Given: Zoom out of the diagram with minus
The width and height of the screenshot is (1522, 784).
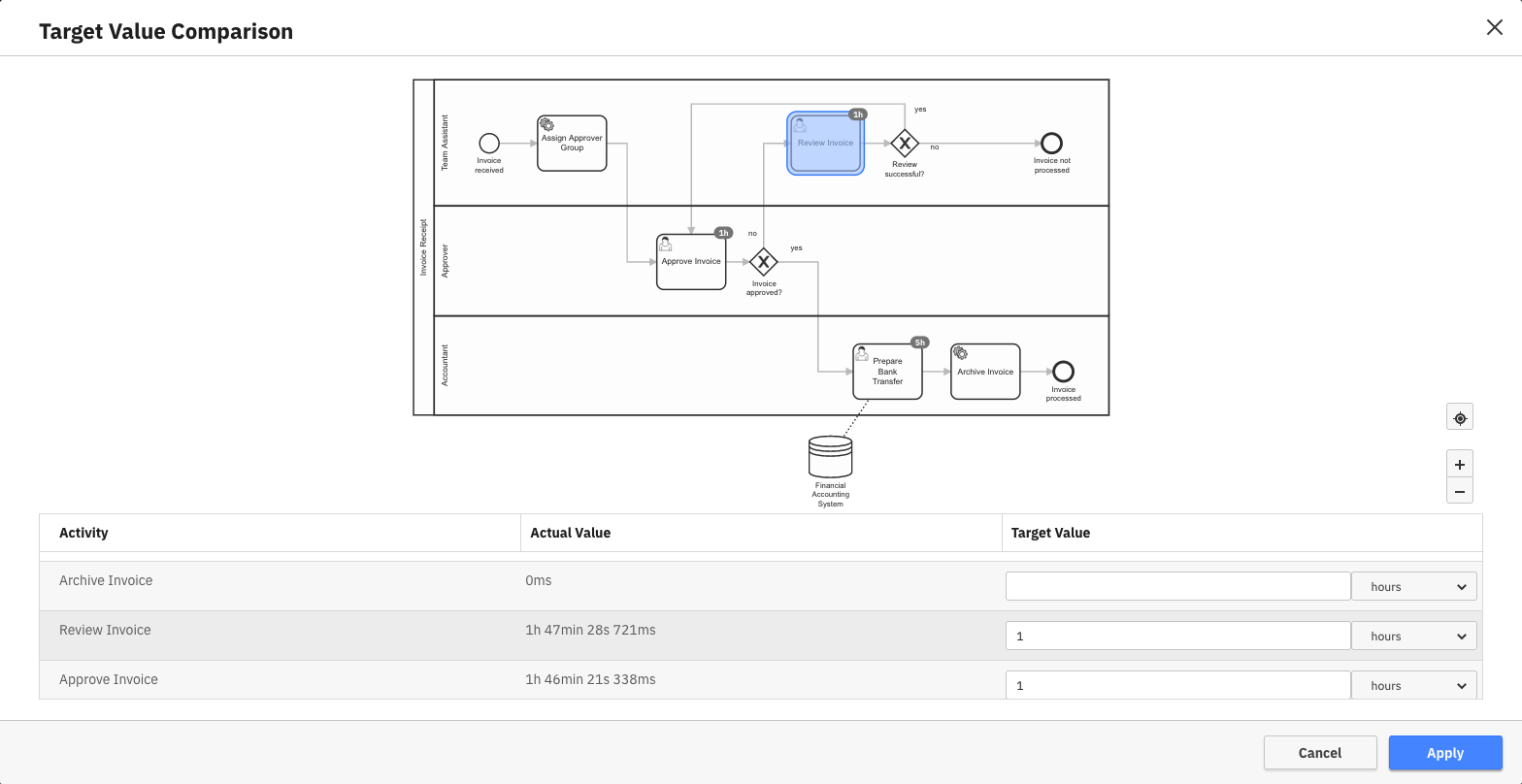Looking at the screenshot, I should 1459,491.
